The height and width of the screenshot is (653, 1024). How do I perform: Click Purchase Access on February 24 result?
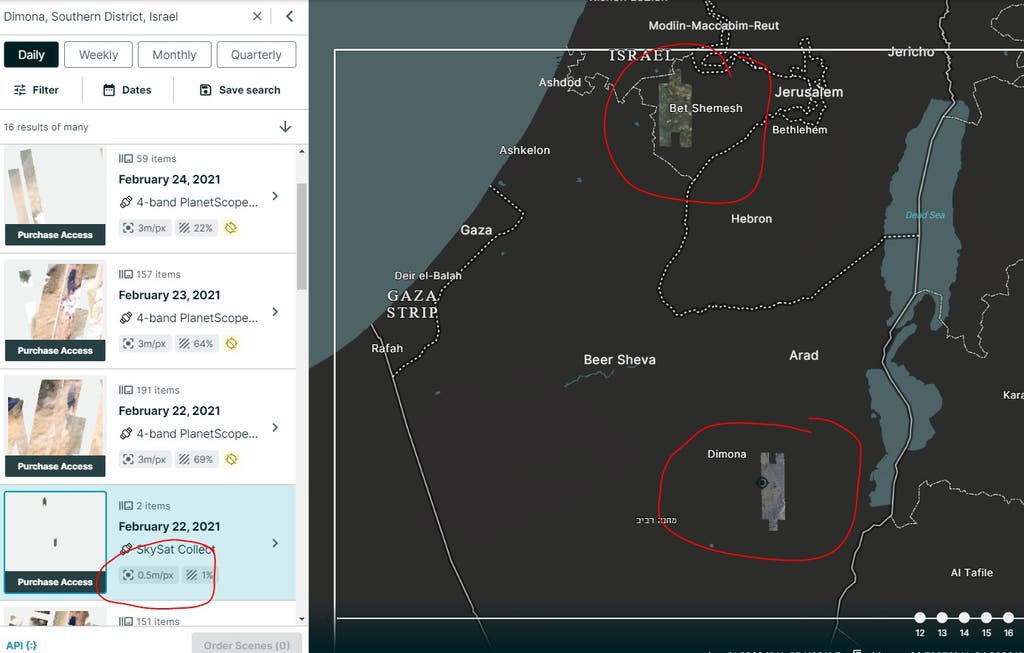click(x=55, y=235)
